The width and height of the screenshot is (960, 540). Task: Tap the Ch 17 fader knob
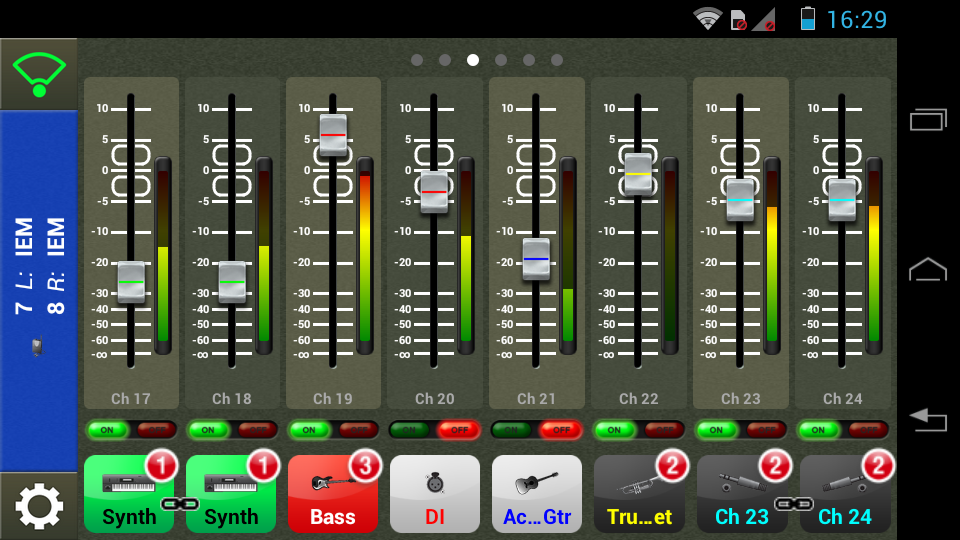(131, 282)
